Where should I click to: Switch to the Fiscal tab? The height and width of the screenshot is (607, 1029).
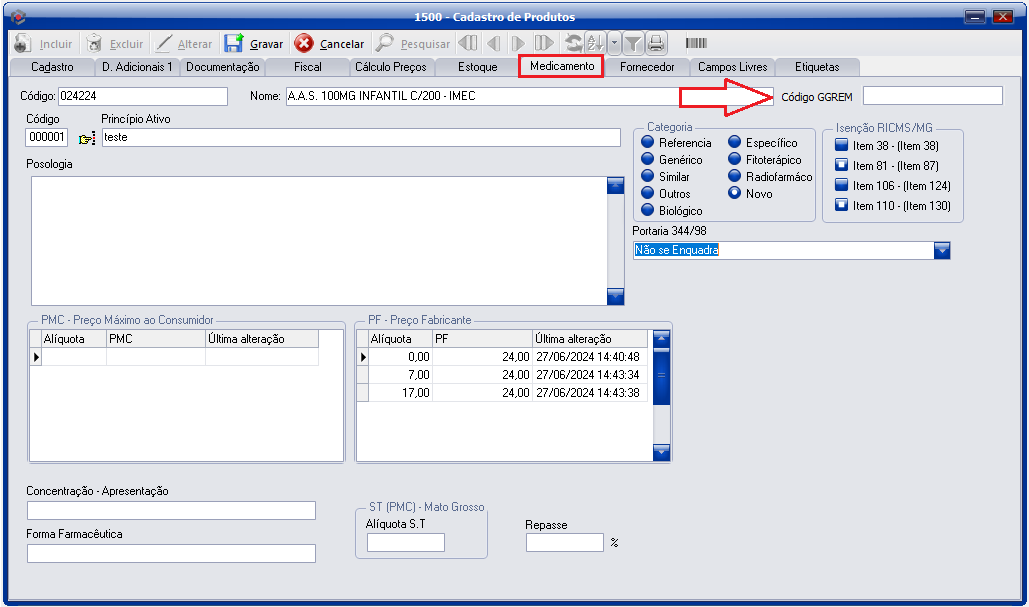coord(307,67)
